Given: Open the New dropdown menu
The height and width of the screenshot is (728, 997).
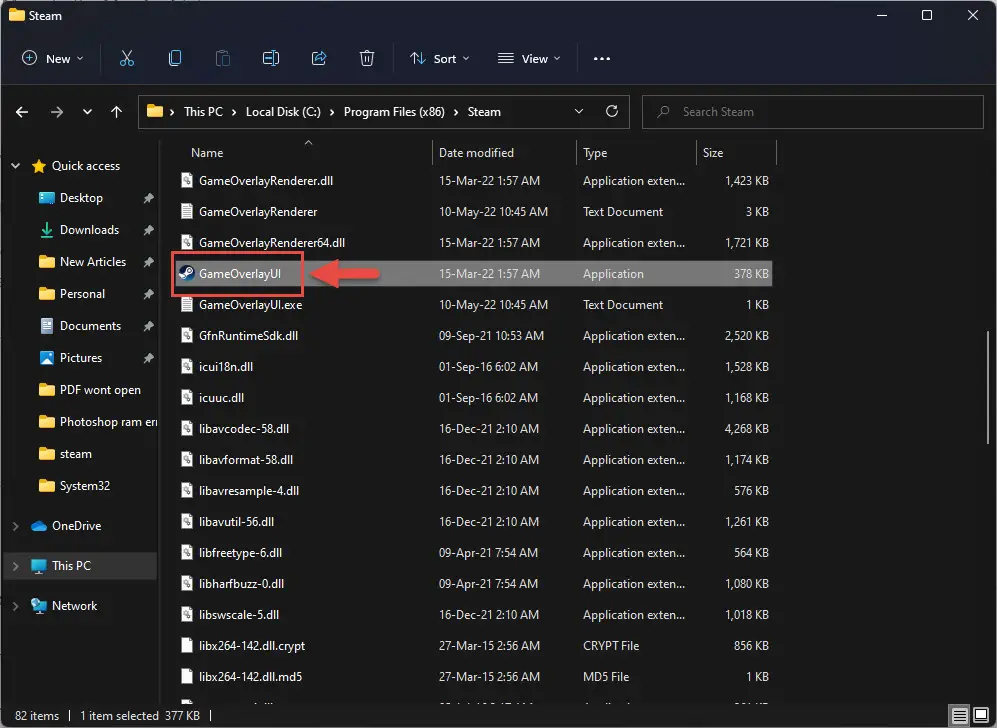Looking at the screenshot, I should [52, 58].
